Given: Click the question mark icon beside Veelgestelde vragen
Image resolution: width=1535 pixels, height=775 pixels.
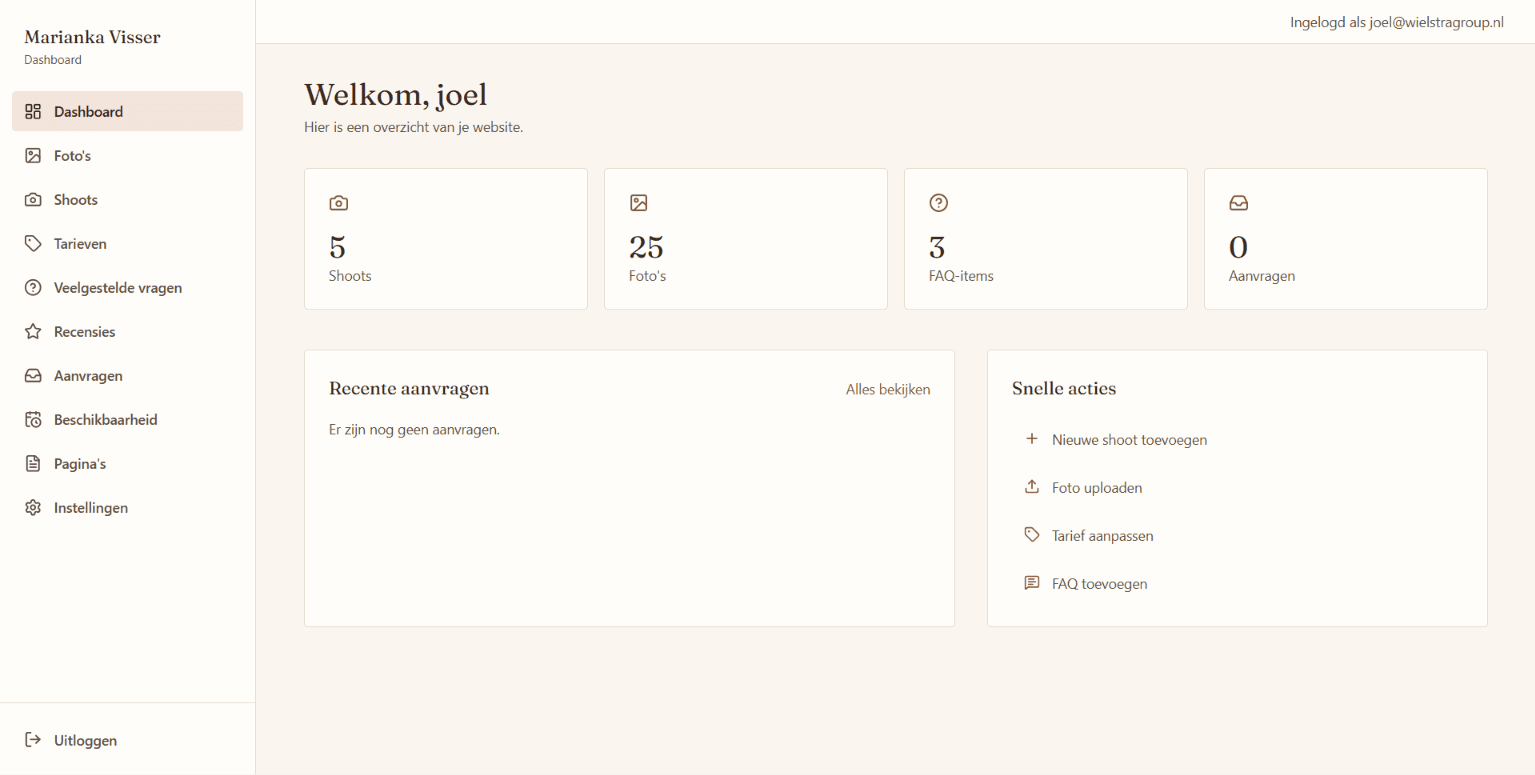Looking at the screenshot, I should click(33, 288).
